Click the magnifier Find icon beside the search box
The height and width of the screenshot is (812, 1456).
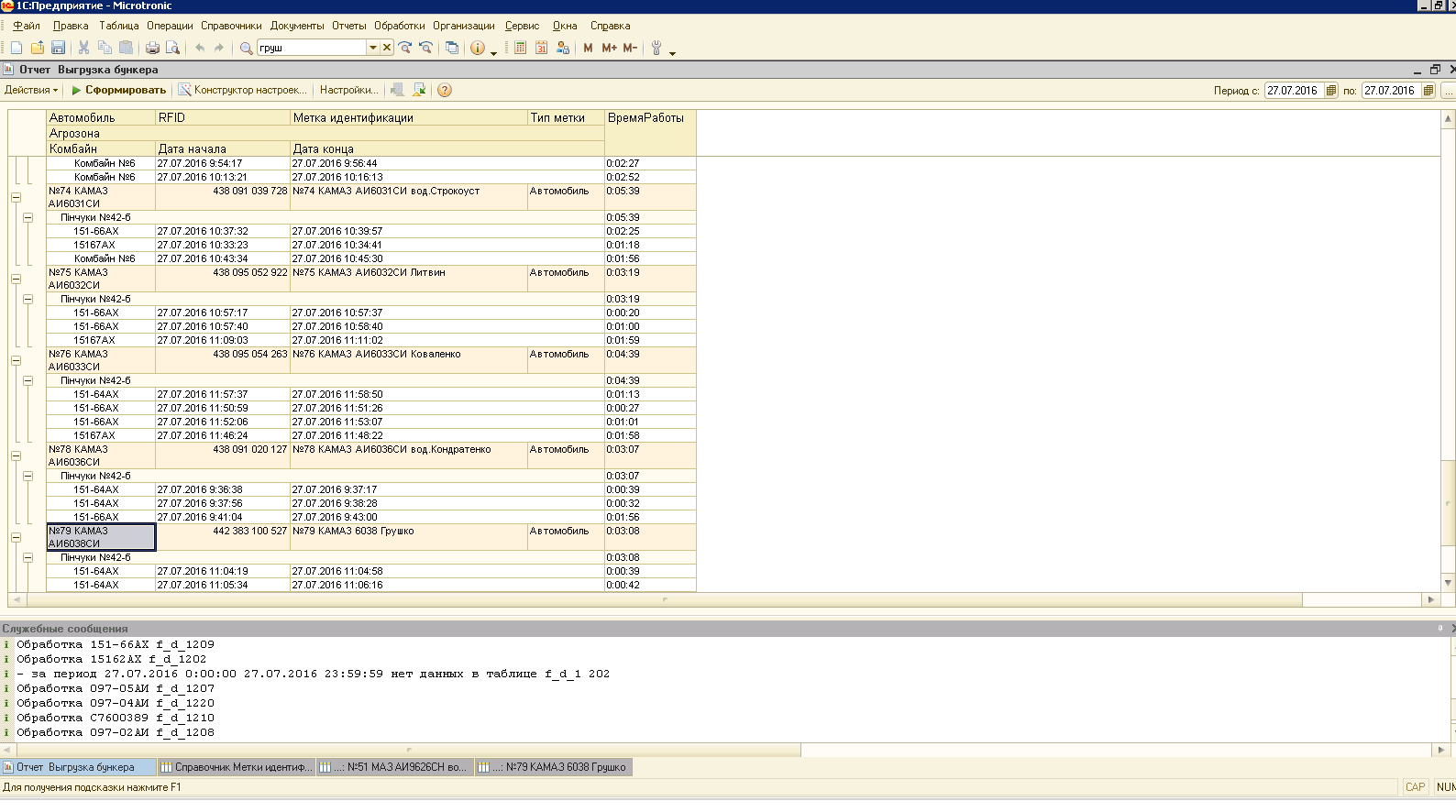click(246, 48)
